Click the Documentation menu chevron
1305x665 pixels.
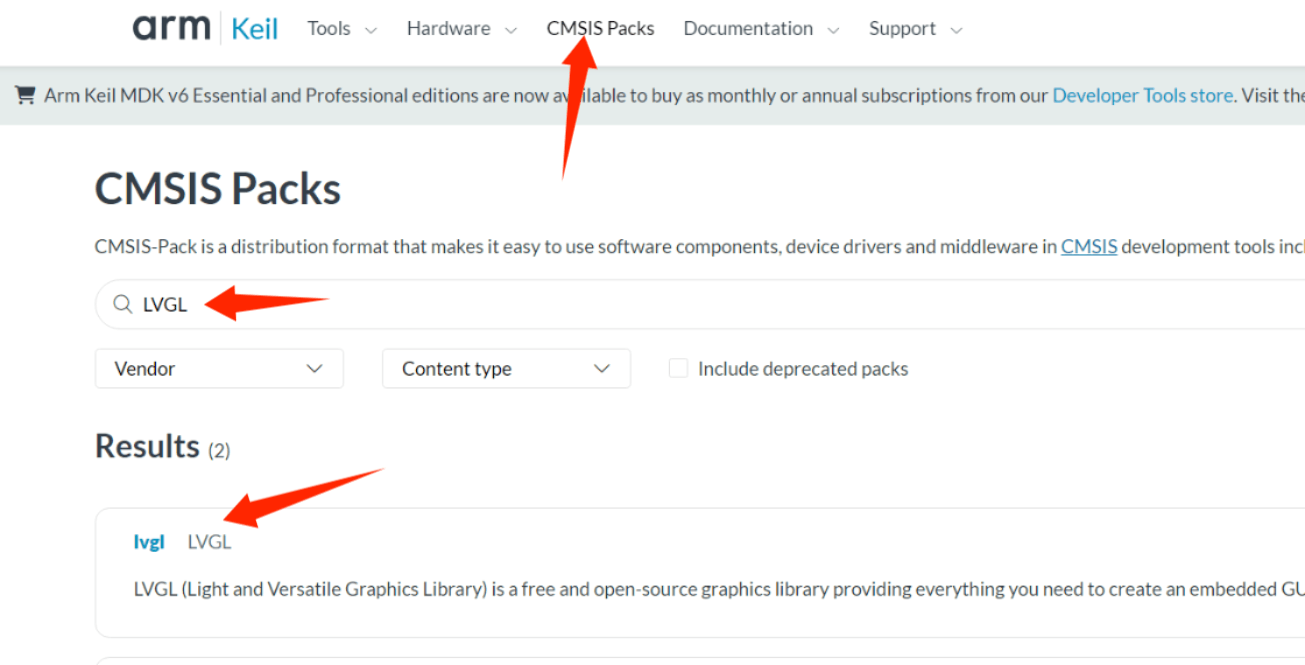[x=833, y=31]
